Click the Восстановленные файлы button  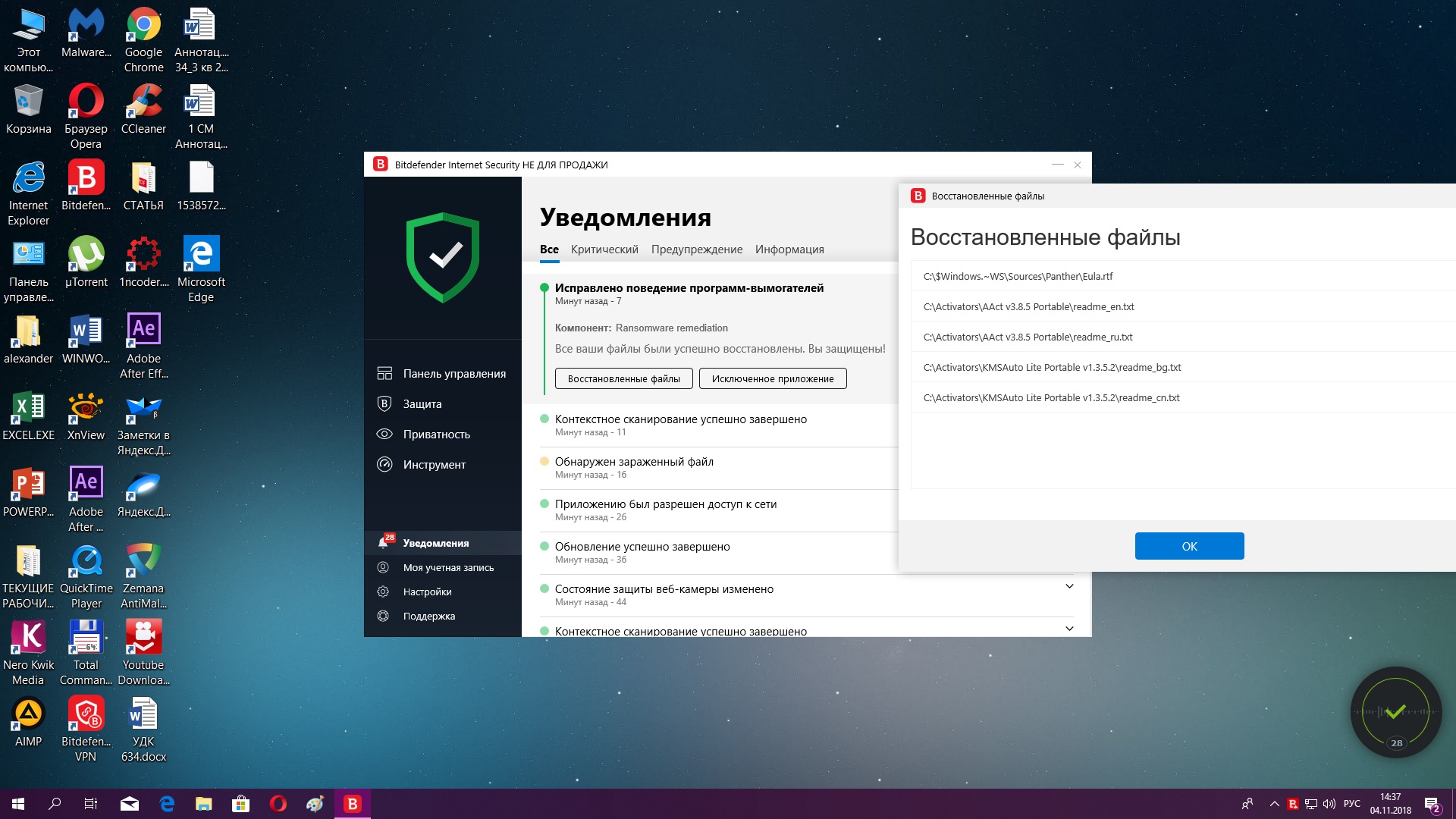[623, 378]
